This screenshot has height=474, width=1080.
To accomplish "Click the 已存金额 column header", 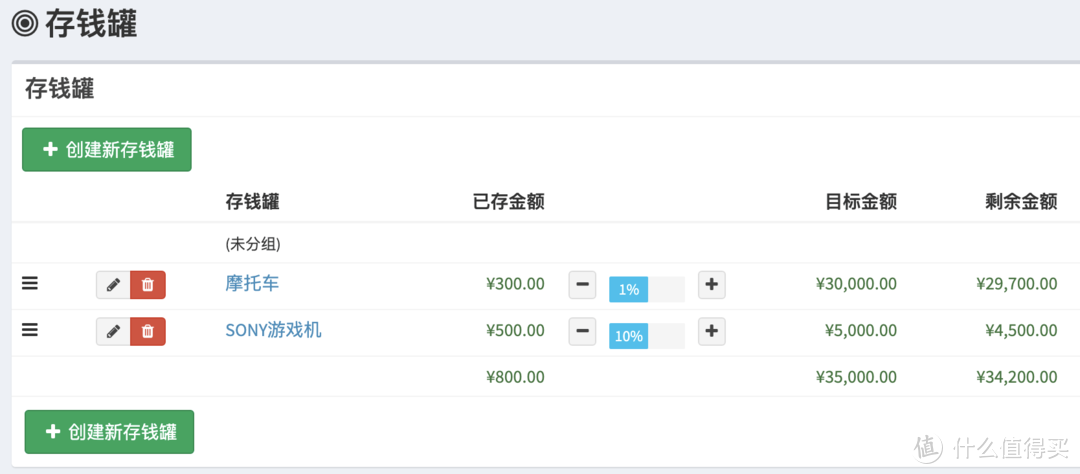I will 508,202.
